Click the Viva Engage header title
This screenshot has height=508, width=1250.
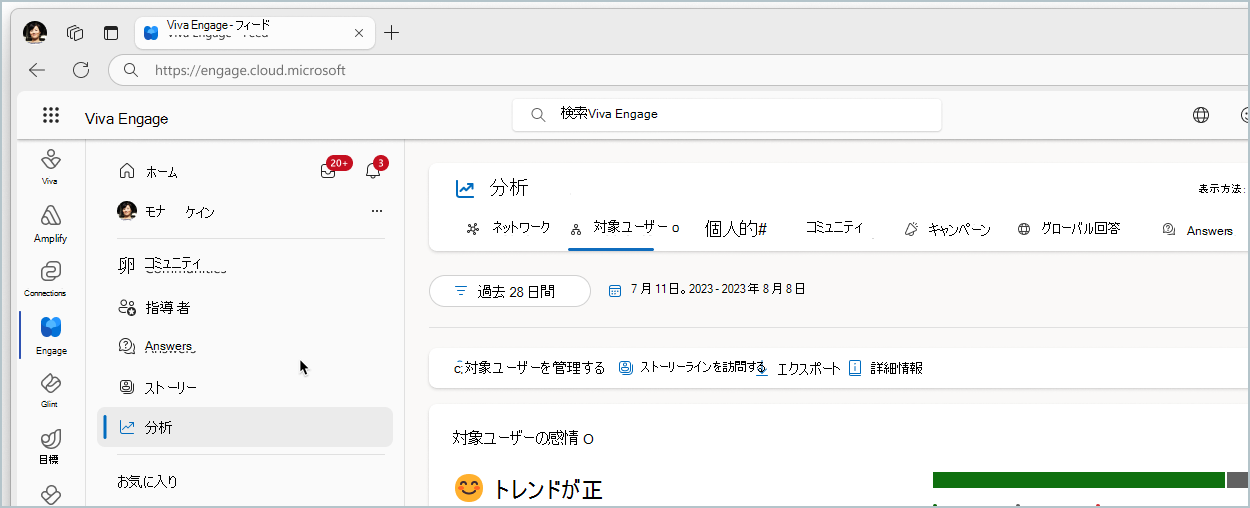(126, 119)
